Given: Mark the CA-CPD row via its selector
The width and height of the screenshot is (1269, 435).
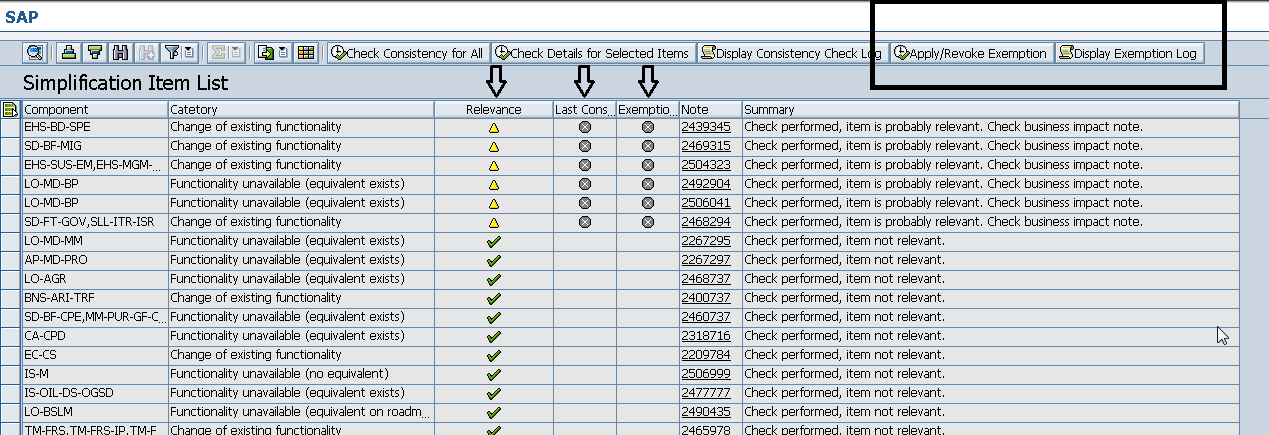Looking at the screenshot, I should 10,336.
